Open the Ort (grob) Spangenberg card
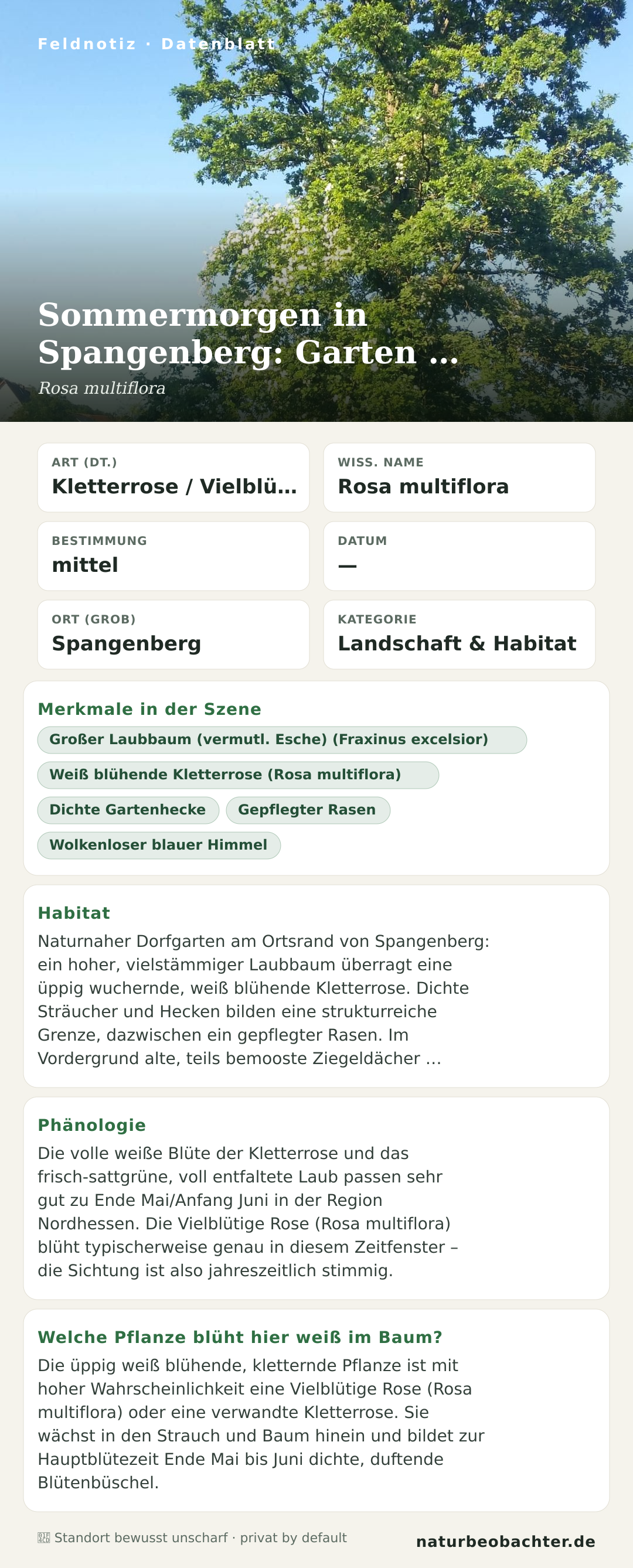Screen dimensions: 633x1568 coord(173,635)
